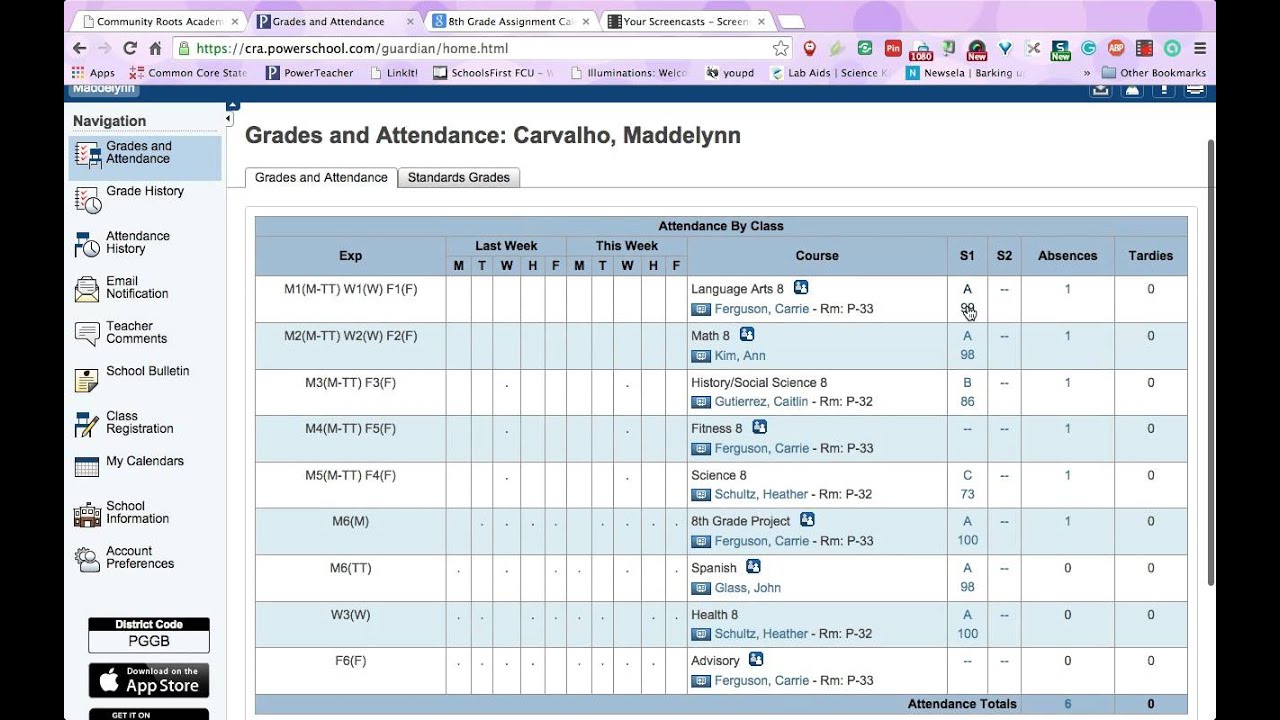Open the Newsela bookmark
The height and width of the screenshot is (720, 1280).
click(x=965, y=73)
